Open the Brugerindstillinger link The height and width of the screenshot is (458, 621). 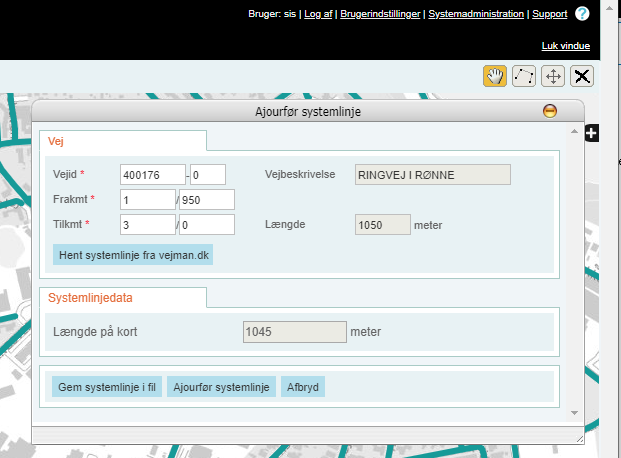(x=381, y=15)
